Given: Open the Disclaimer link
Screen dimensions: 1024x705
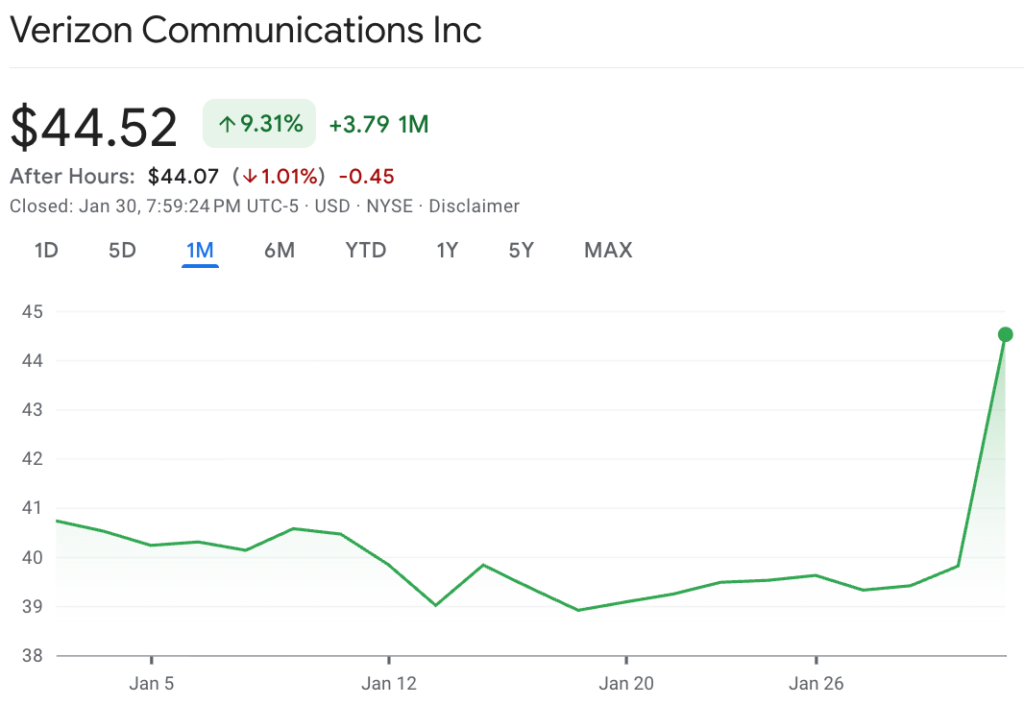Looking at the screenshot, I should [x=474, y=206].
